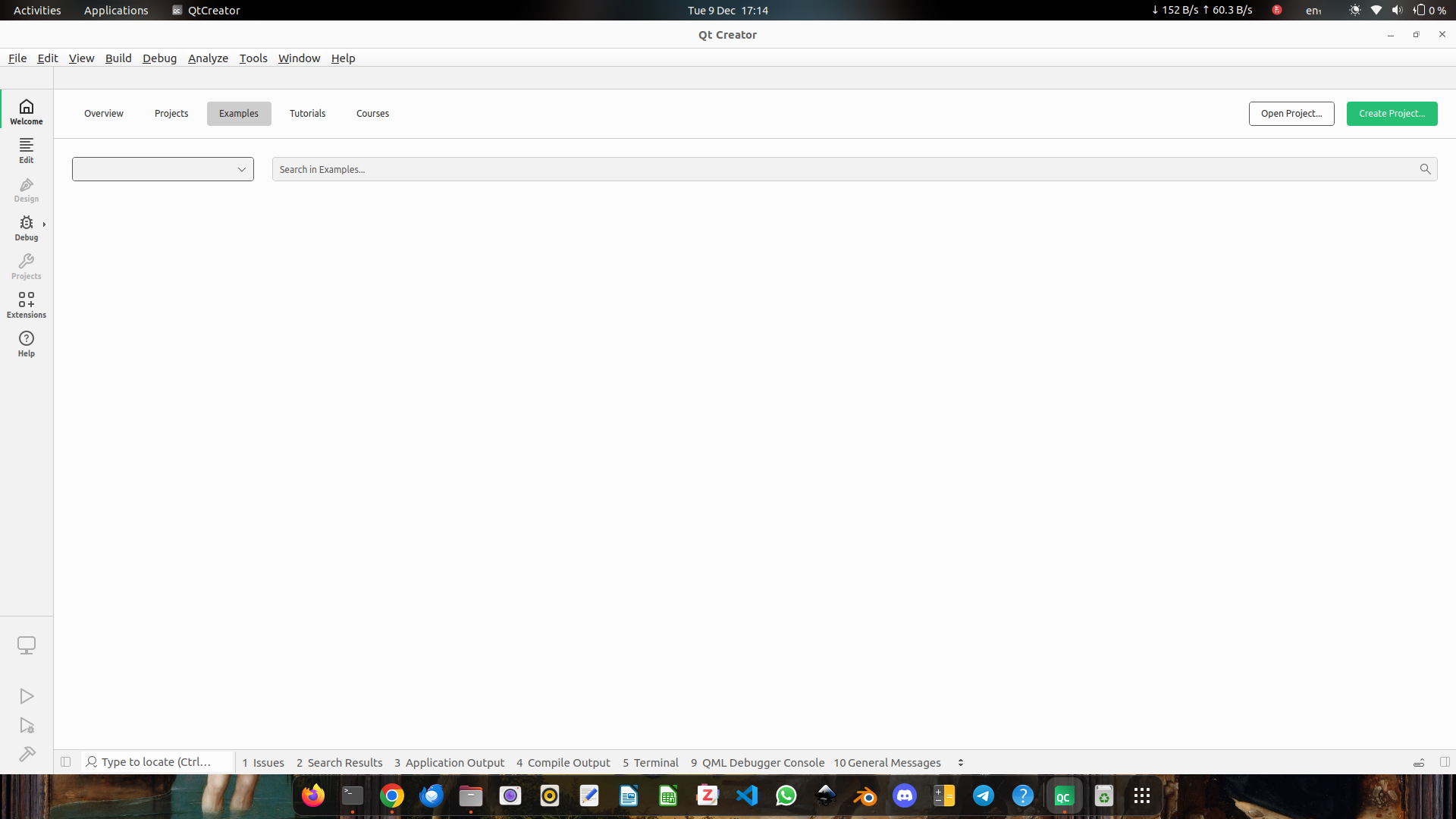The height and width of the screenshot is (819, 1456).
Task: Show all applications grid icon
Action: pyautogui.click(x=1142, y=795)
